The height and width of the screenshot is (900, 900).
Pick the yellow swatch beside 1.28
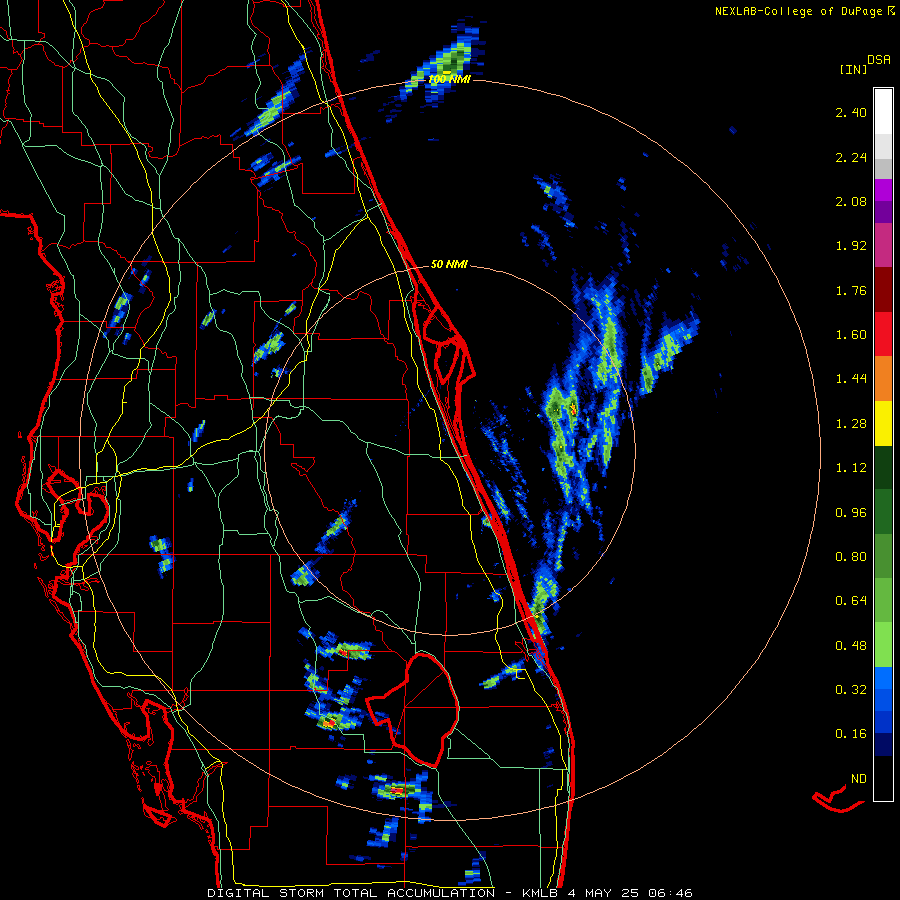pos(883,424)
